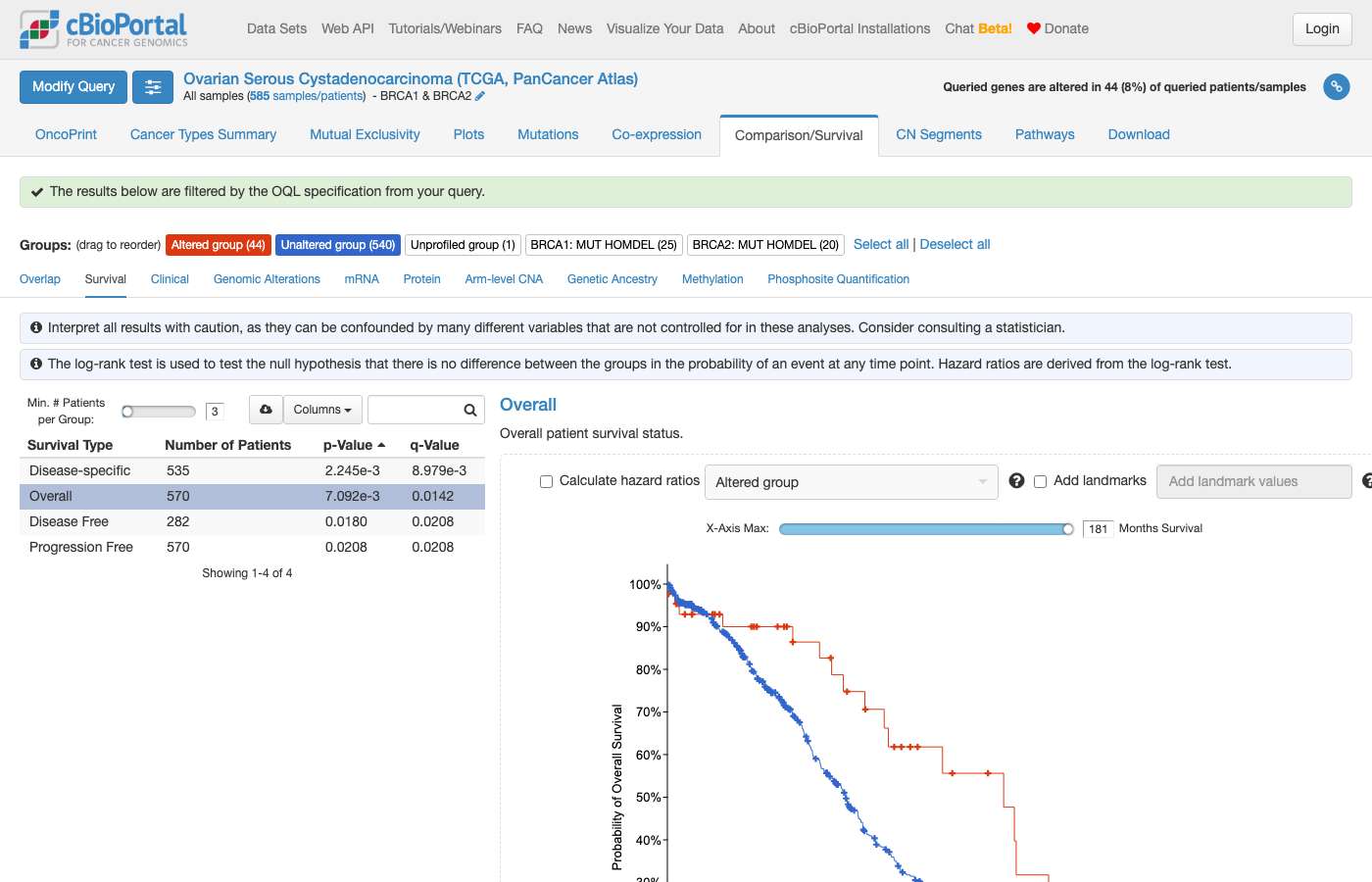The height and width of the screenshot is (882, 1372).
Task: Open the Data Sets menu link
Action: [276, 28]
